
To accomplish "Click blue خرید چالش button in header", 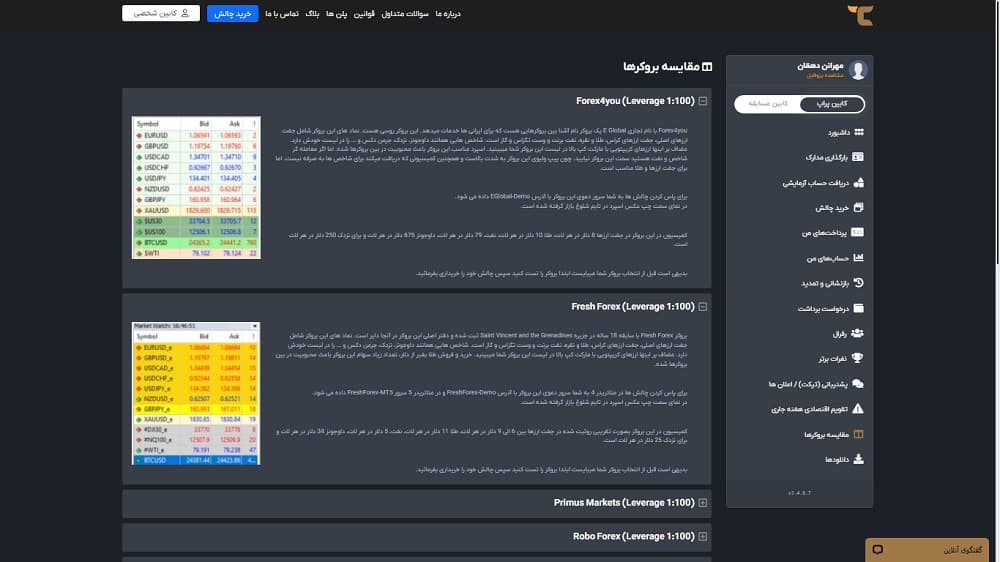I will [x=232, y=13].
